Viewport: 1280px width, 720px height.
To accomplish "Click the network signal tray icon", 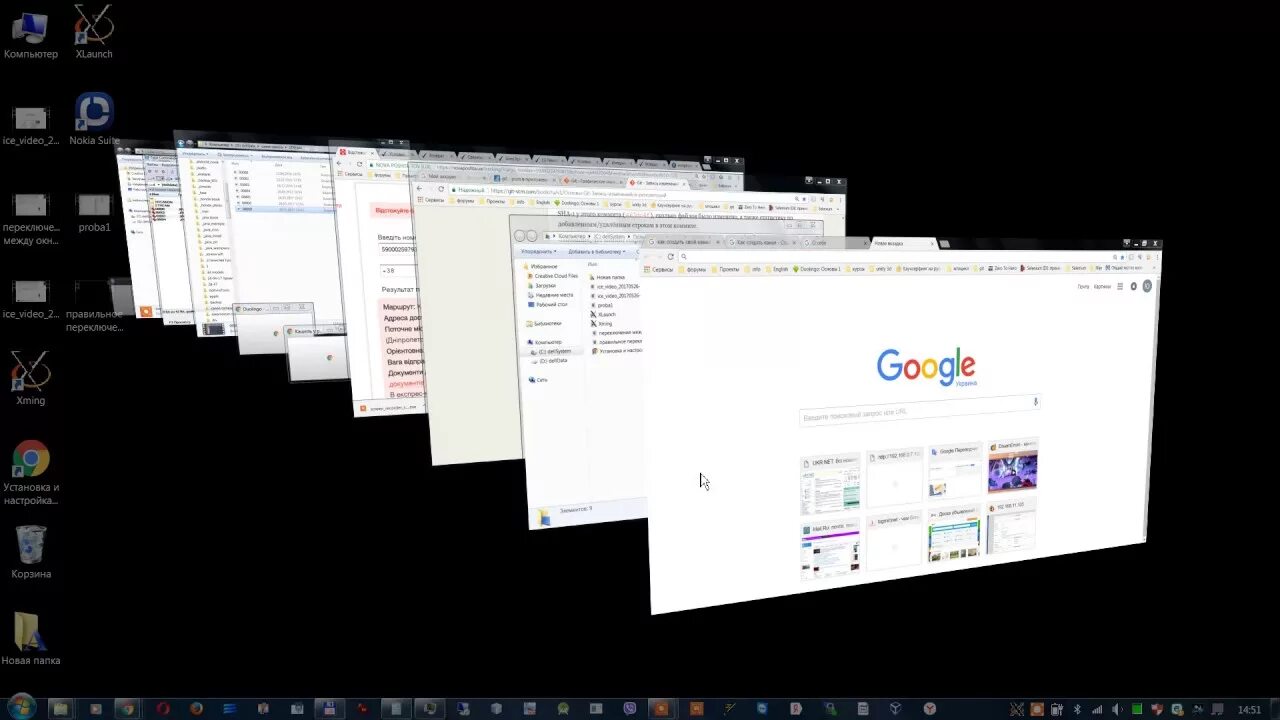I will [x=1097, y=710].
